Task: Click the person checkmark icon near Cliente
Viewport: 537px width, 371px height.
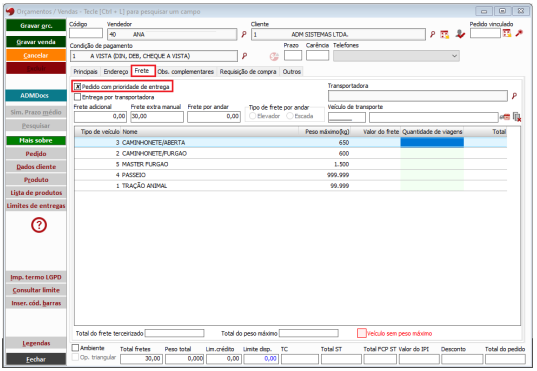Action: pyautogui.click(x=460, y=34)
